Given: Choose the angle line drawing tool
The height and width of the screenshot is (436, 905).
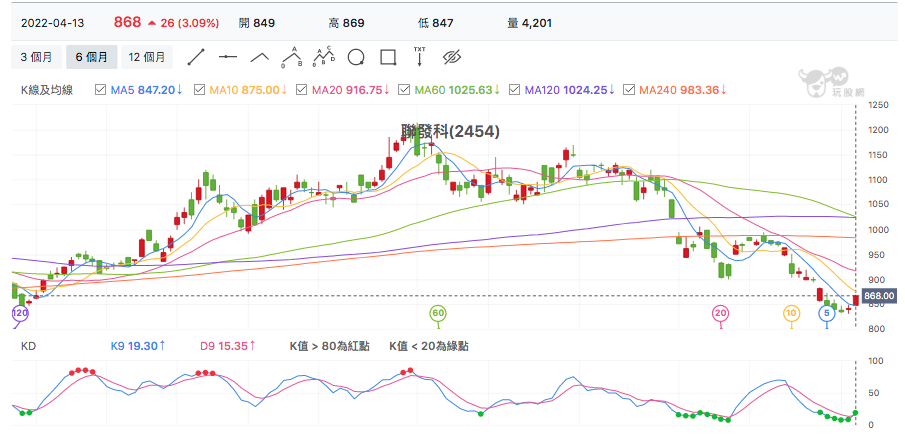Looking at the screenshot, I should (260, 57).
